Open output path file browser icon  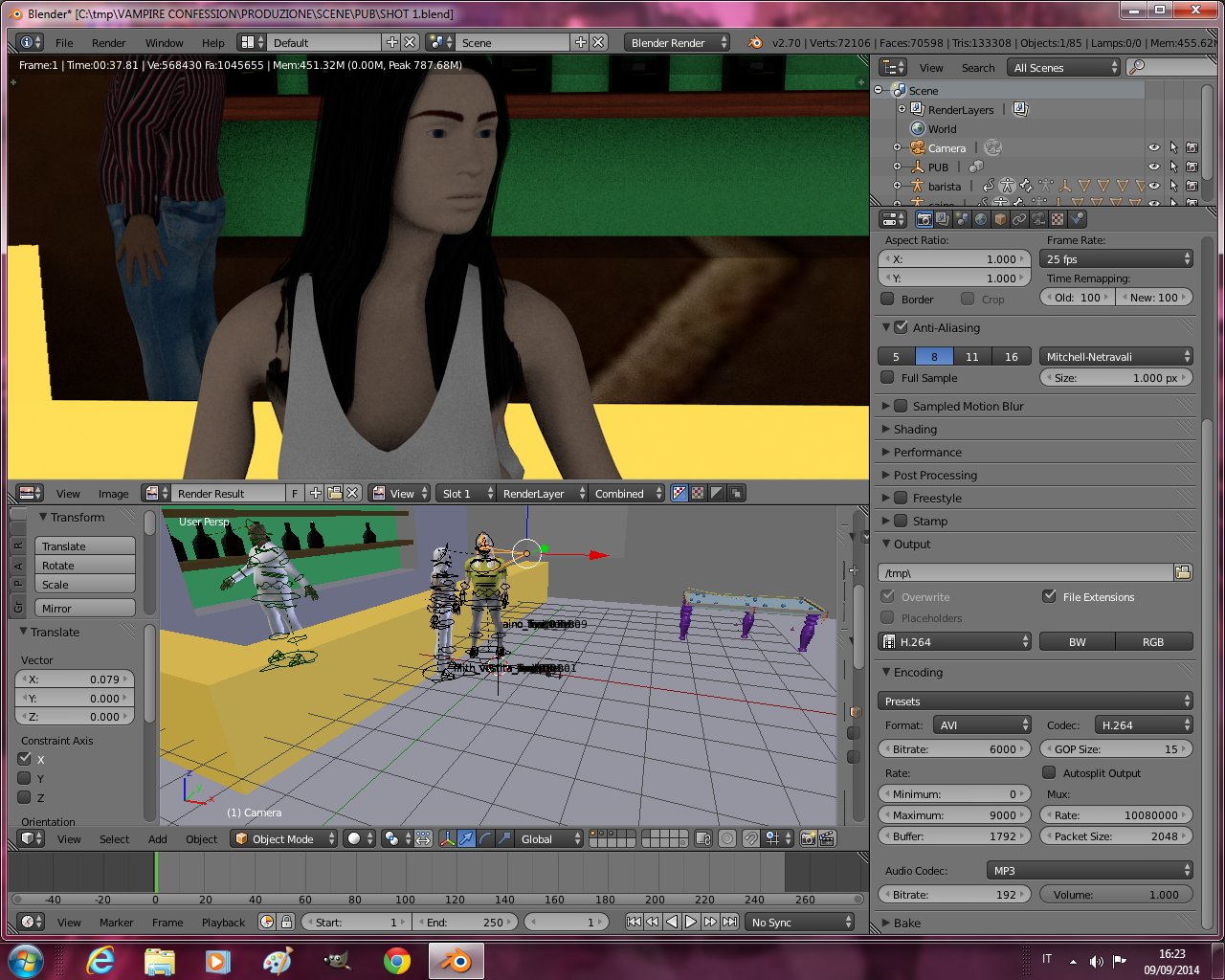tap(1183, 572)
